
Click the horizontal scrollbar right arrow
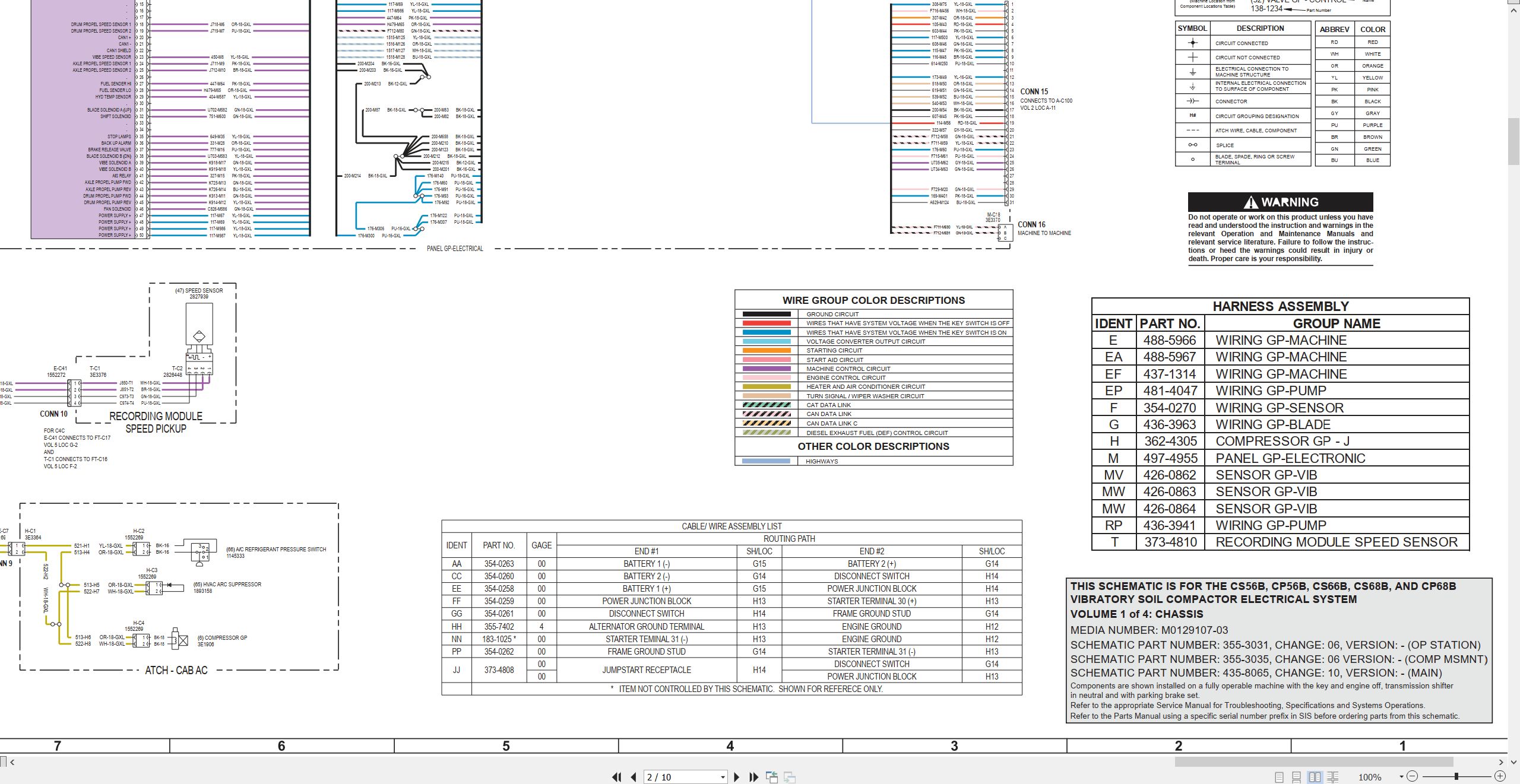coord(1500,762)
